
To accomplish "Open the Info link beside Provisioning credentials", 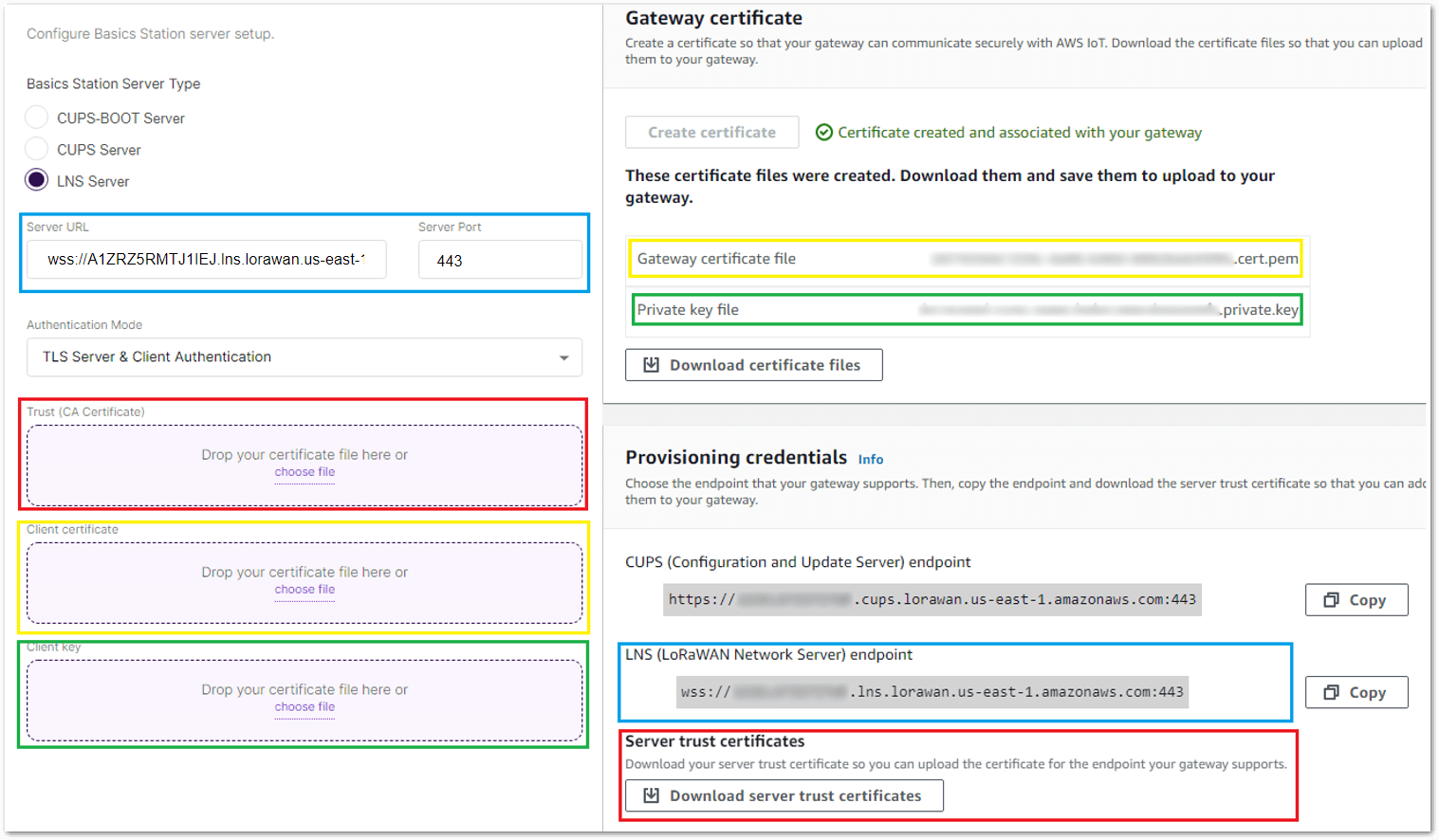I will 870,460.
